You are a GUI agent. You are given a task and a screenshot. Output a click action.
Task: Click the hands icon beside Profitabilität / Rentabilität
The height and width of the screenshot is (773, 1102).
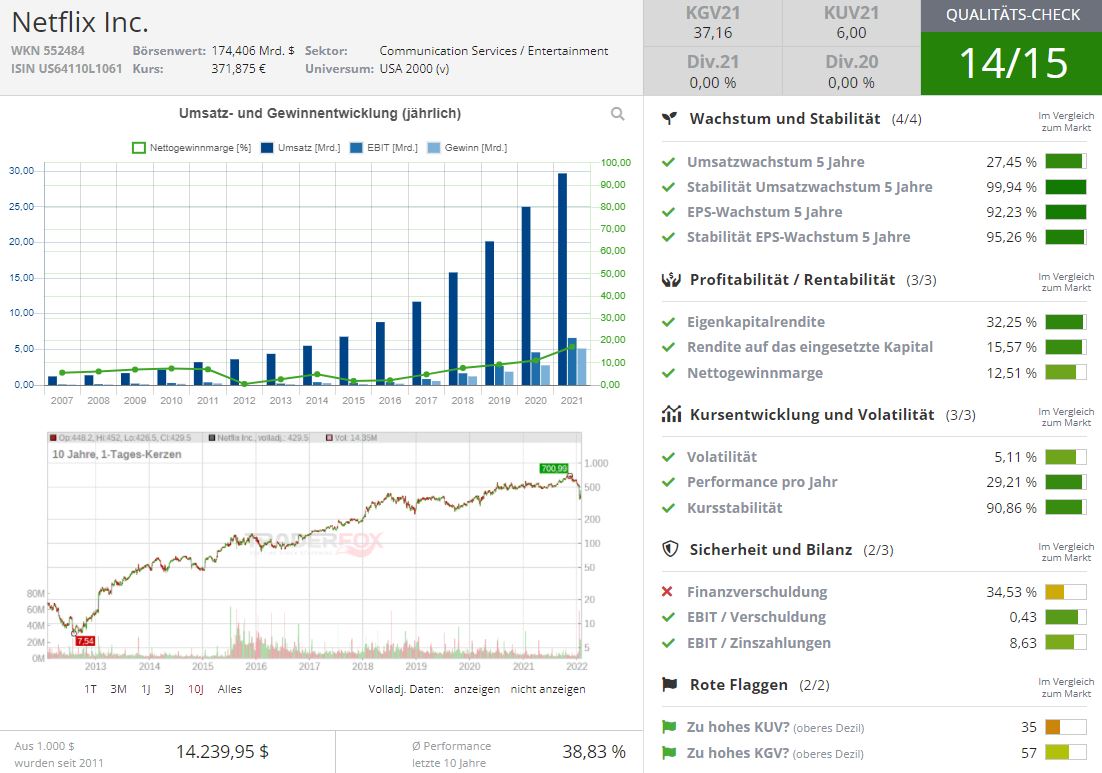click(670, 280)
